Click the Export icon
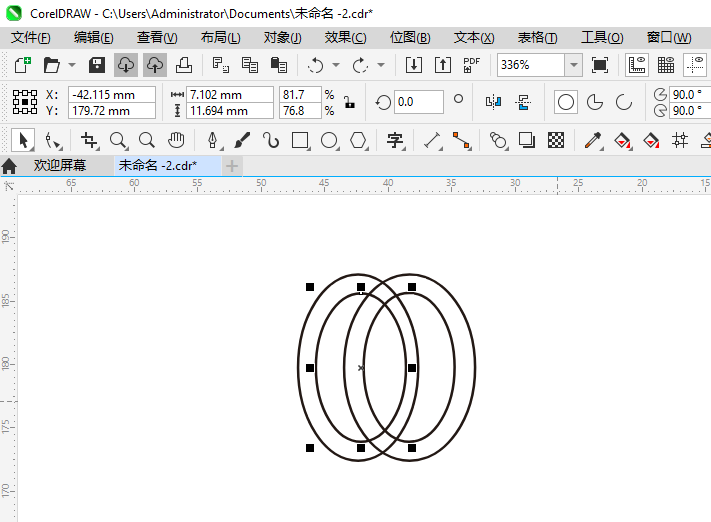The image size is (711, 522). click(x=443, y=65)
